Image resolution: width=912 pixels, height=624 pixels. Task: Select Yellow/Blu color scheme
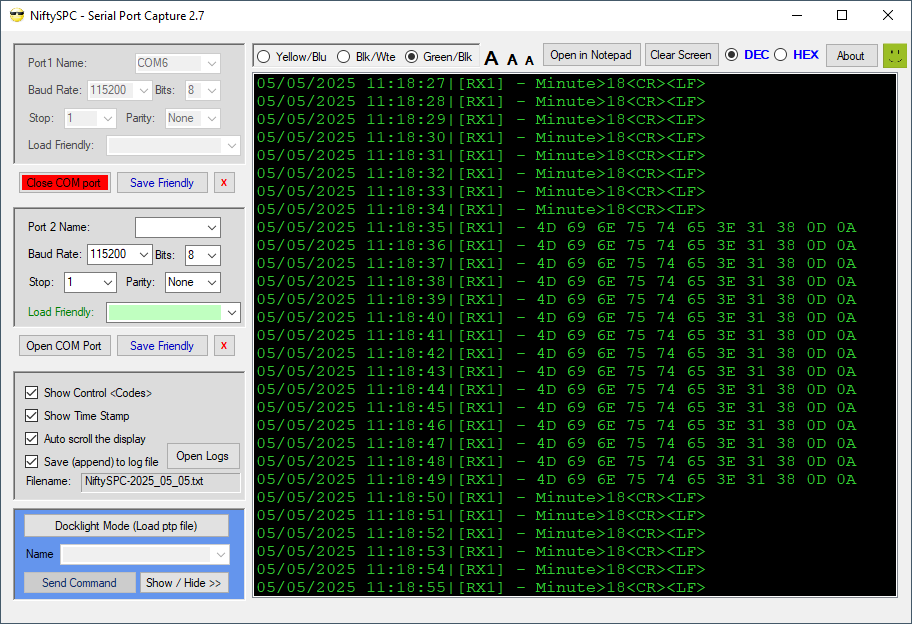click(292, 56)
